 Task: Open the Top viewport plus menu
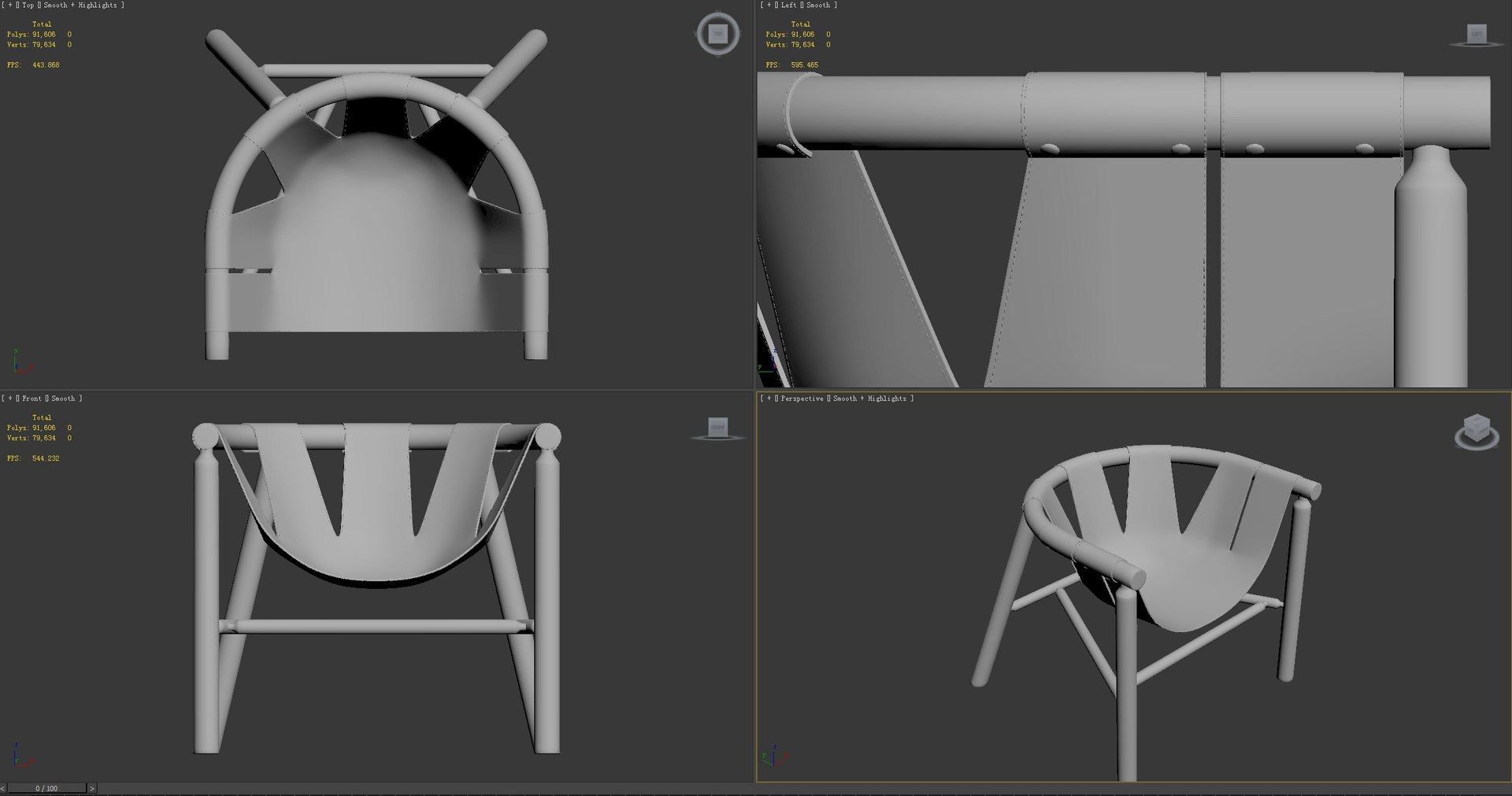(x=10, y=6)
